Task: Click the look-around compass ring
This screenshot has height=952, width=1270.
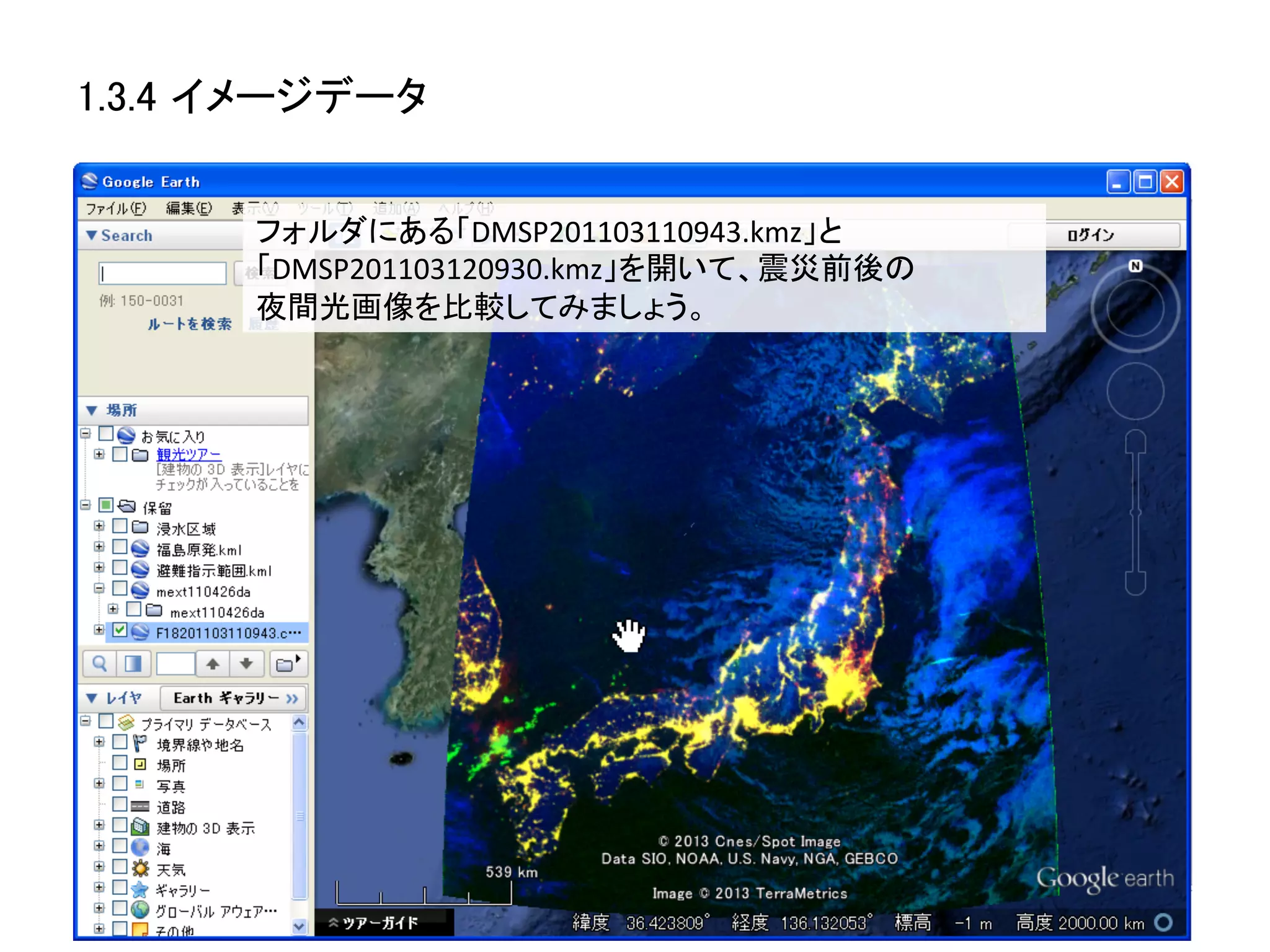Action: [1135, 309]
